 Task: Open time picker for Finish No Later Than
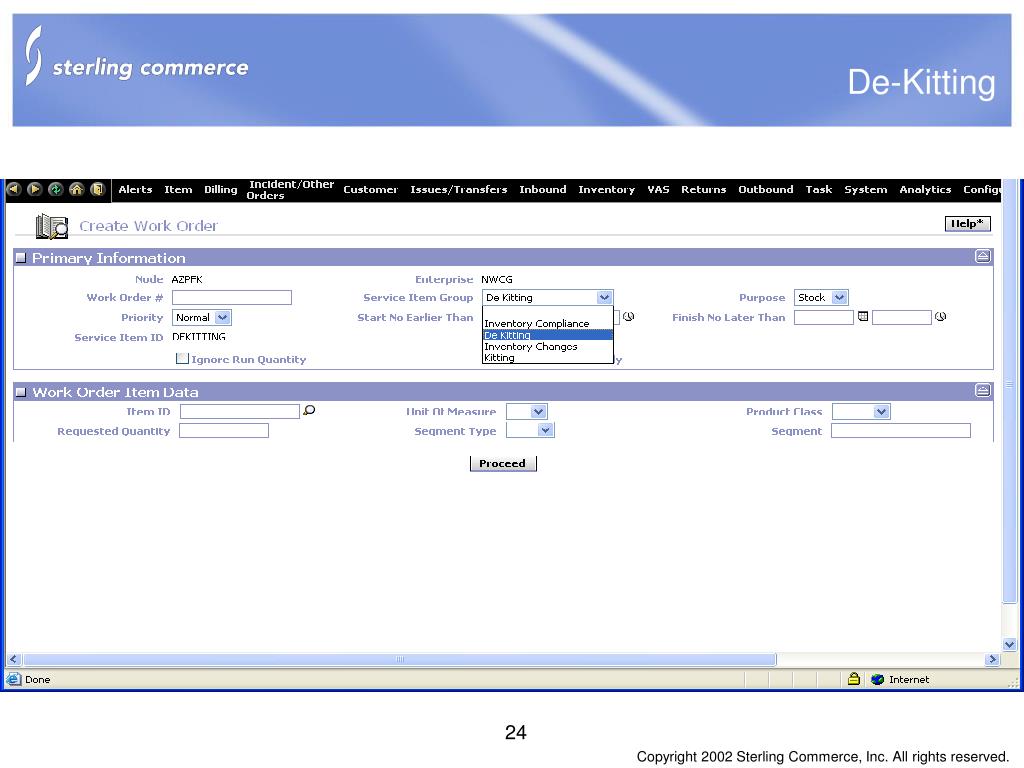point(940,317)
